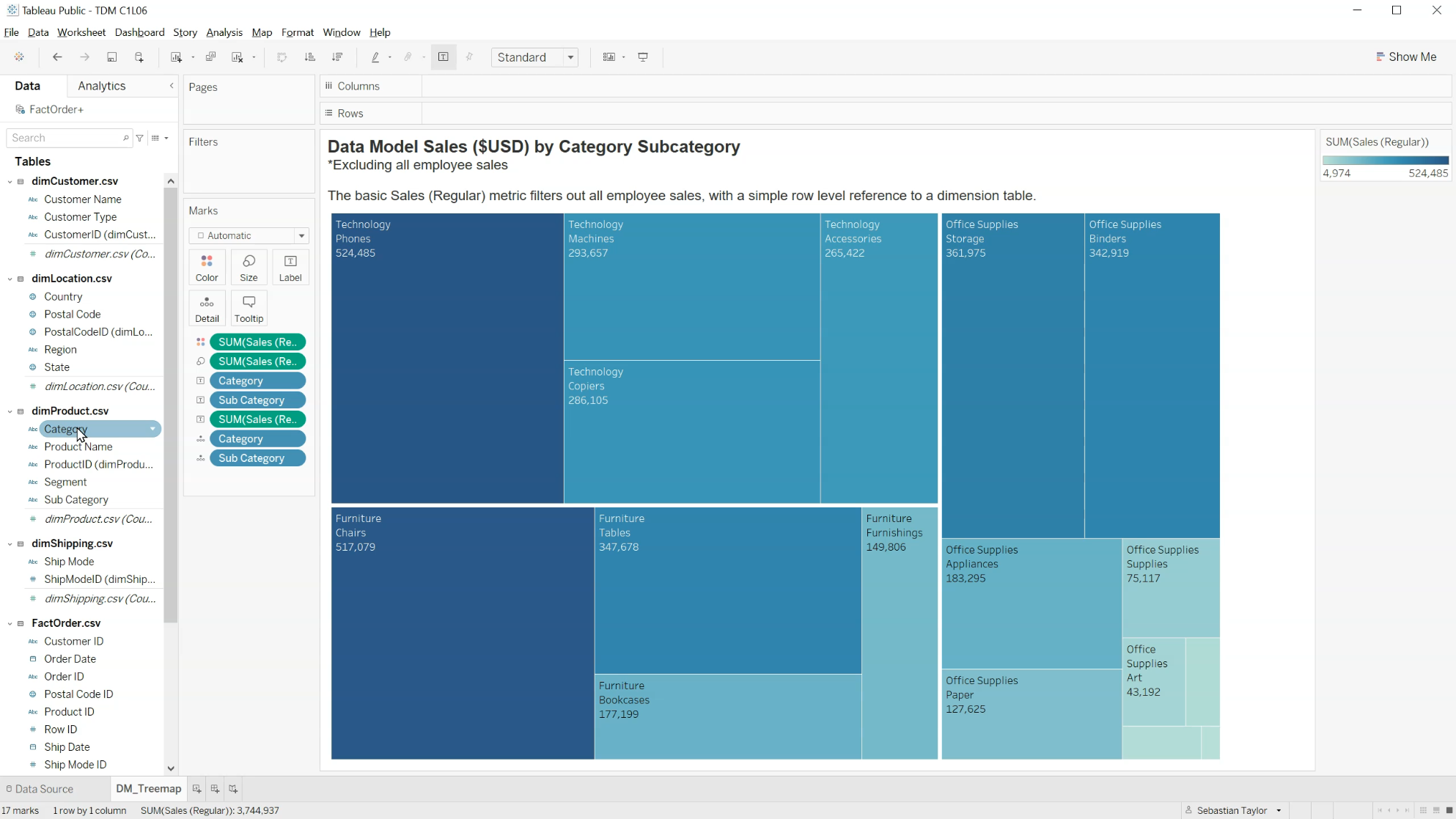The height and width of the screenshot is (819, 1456).
Task: Toggle Show mark labels toolbar button
Action: tap(443, 57)
